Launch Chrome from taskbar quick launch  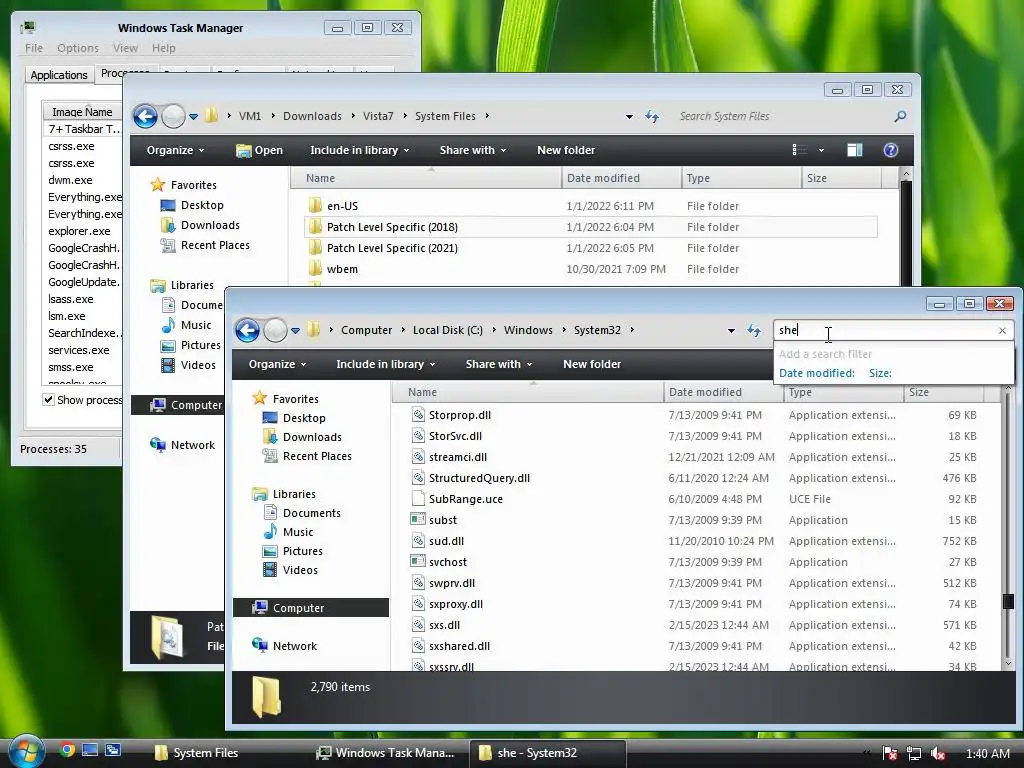coord(67,750)
